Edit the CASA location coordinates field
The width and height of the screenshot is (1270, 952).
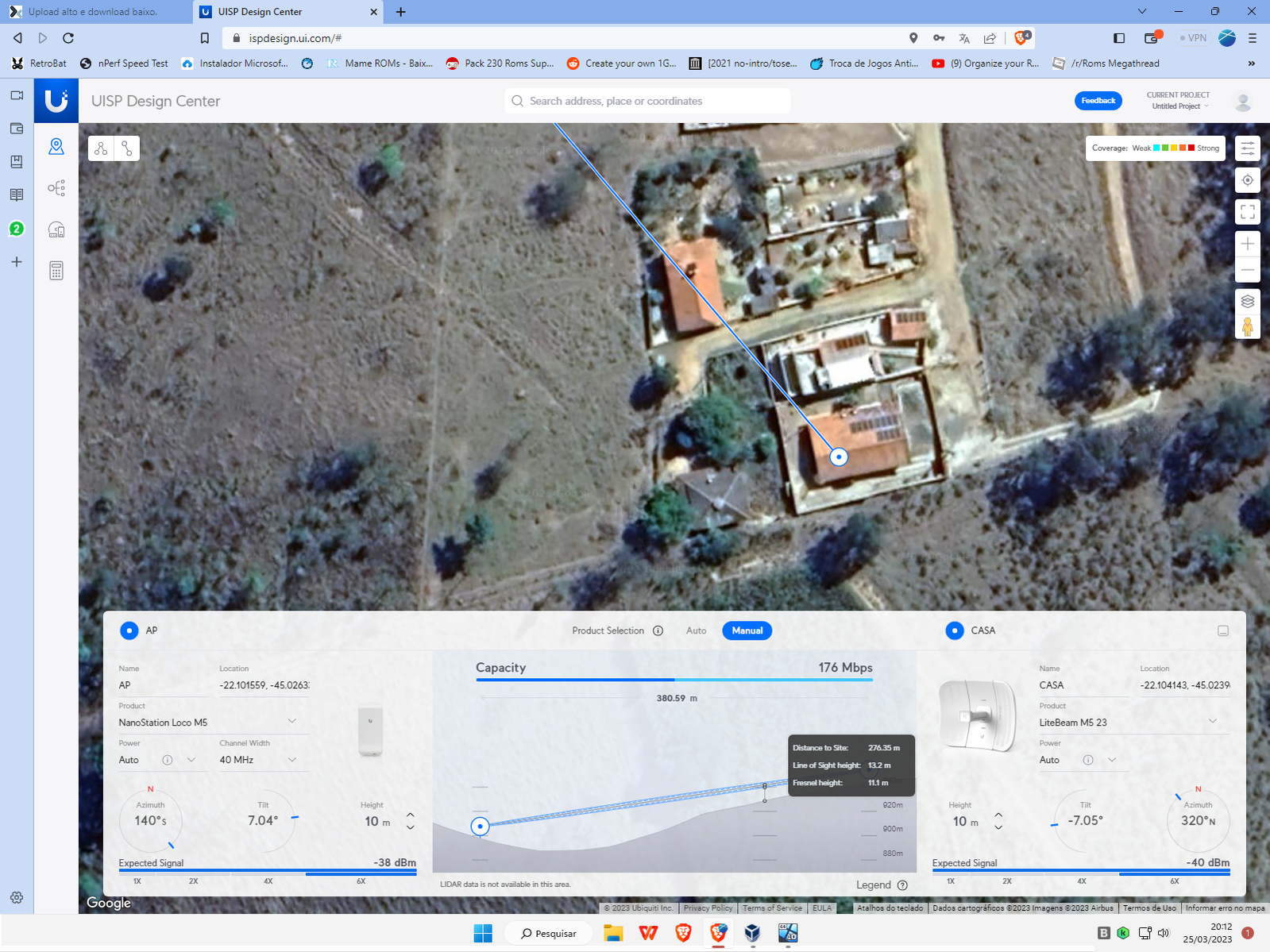click(1185, 685)
